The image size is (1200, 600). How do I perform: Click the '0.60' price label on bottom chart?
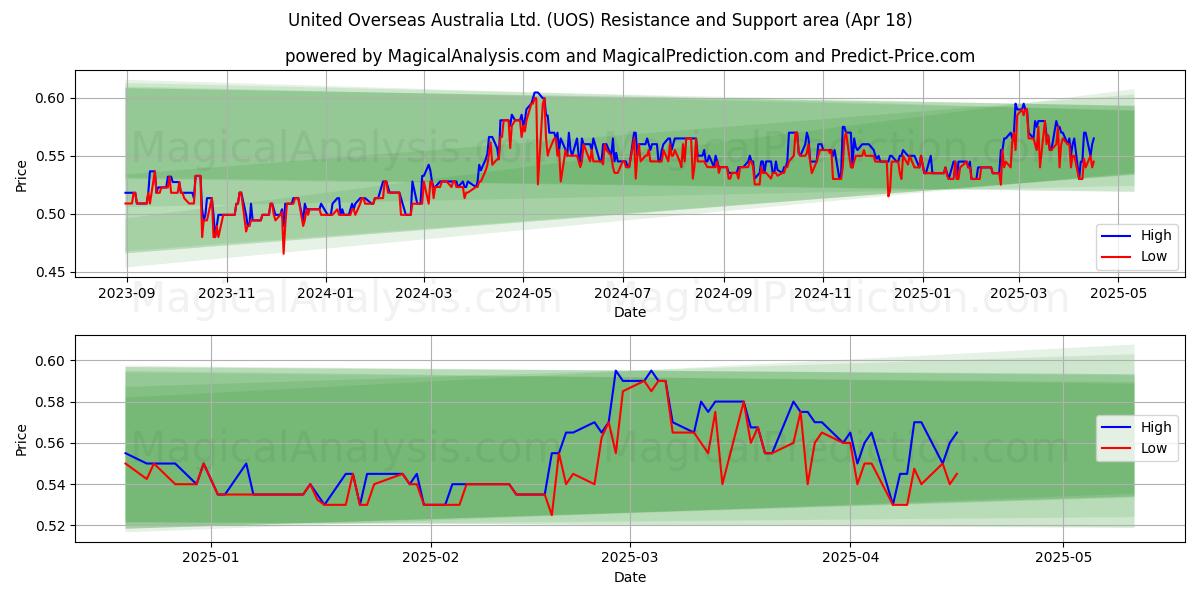(x=52, y=361)
